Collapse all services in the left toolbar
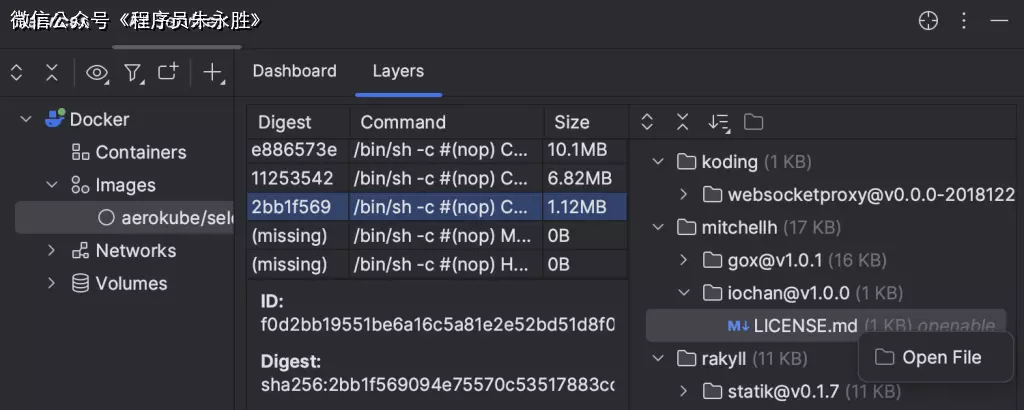1024x410 pixels. [x=51, y=72]
